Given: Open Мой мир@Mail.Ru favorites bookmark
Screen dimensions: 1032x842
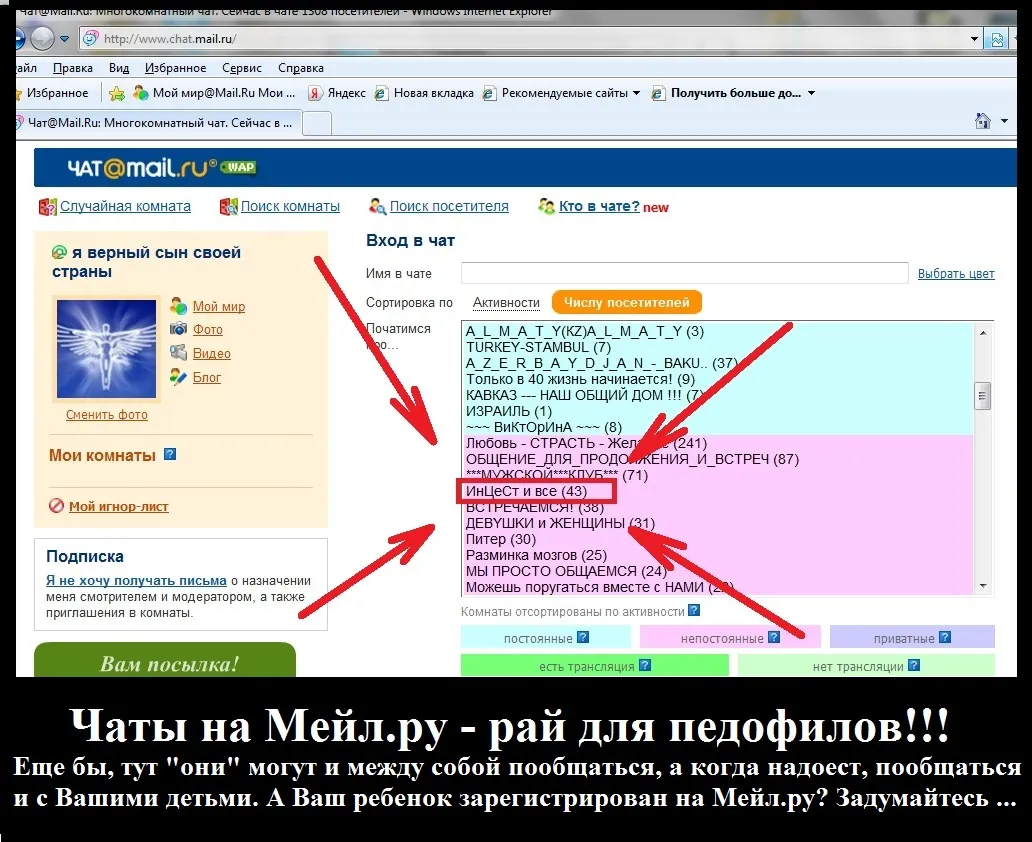Looking at the screenshot, I should (214, 93).
